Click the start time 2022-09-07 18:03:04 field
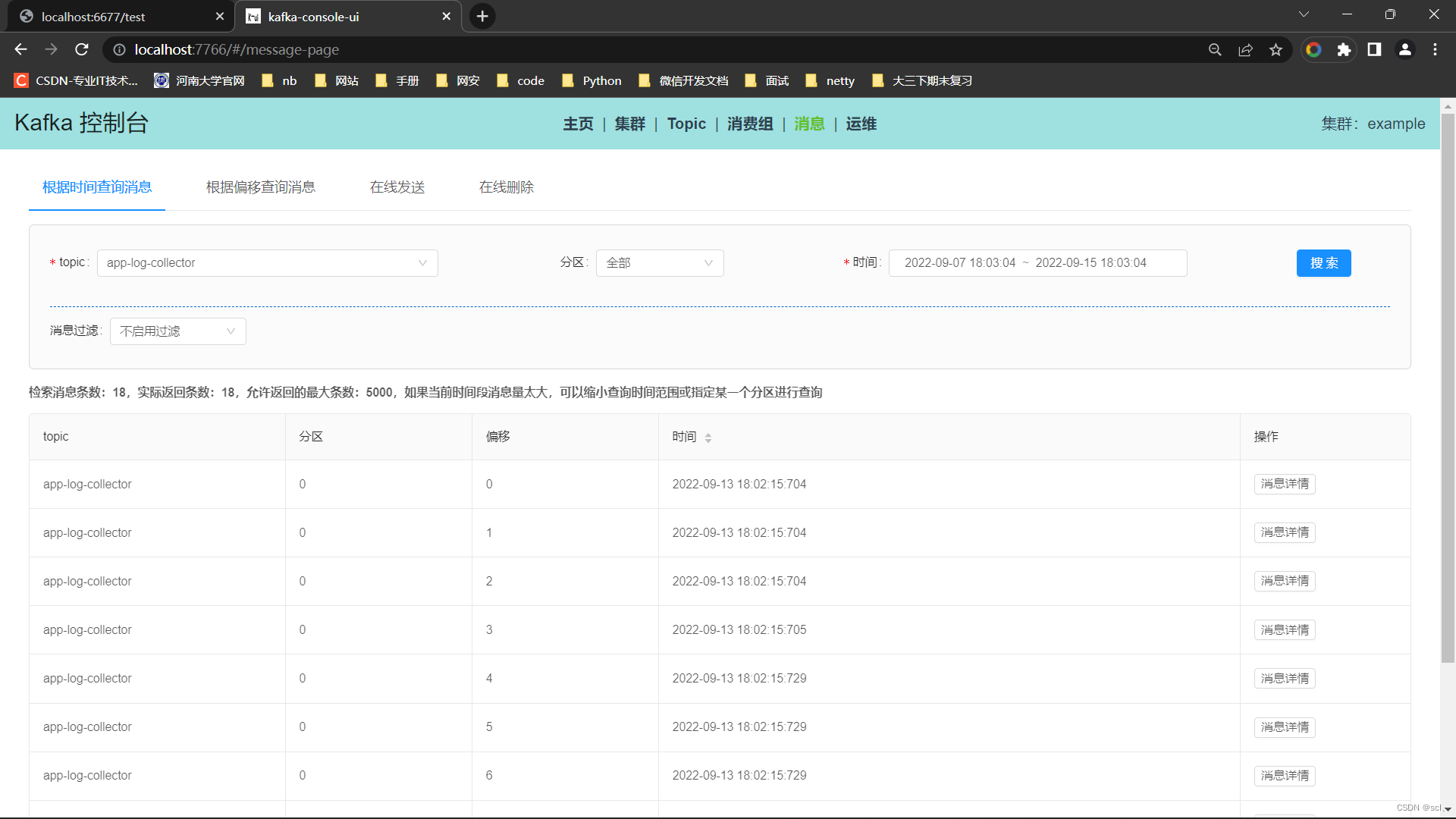 coord(959,263)
